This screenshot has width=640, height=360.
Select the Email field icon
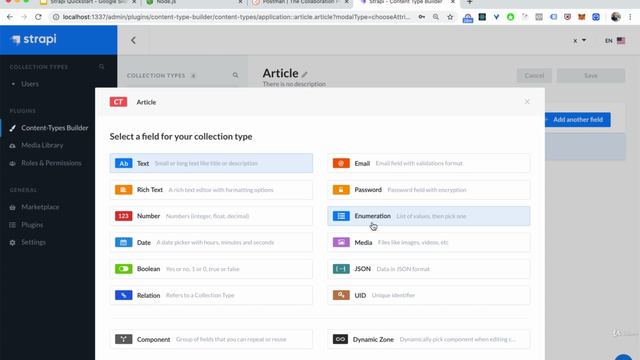coord(341,163)
